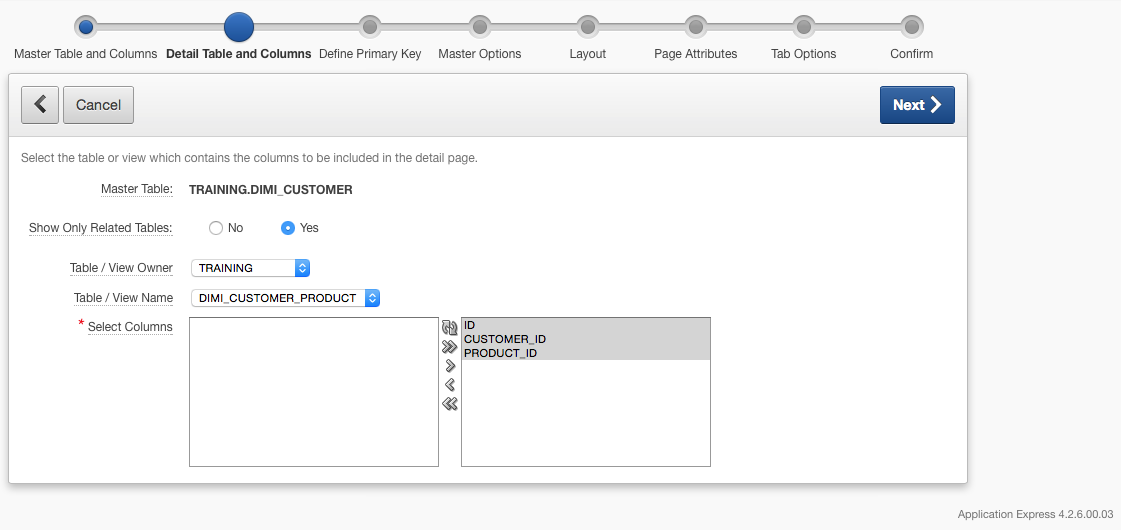This screenshot has height=530, width=1121.
Task: Select Yes for Show Only Related Tables
Action: pos(288,228)
